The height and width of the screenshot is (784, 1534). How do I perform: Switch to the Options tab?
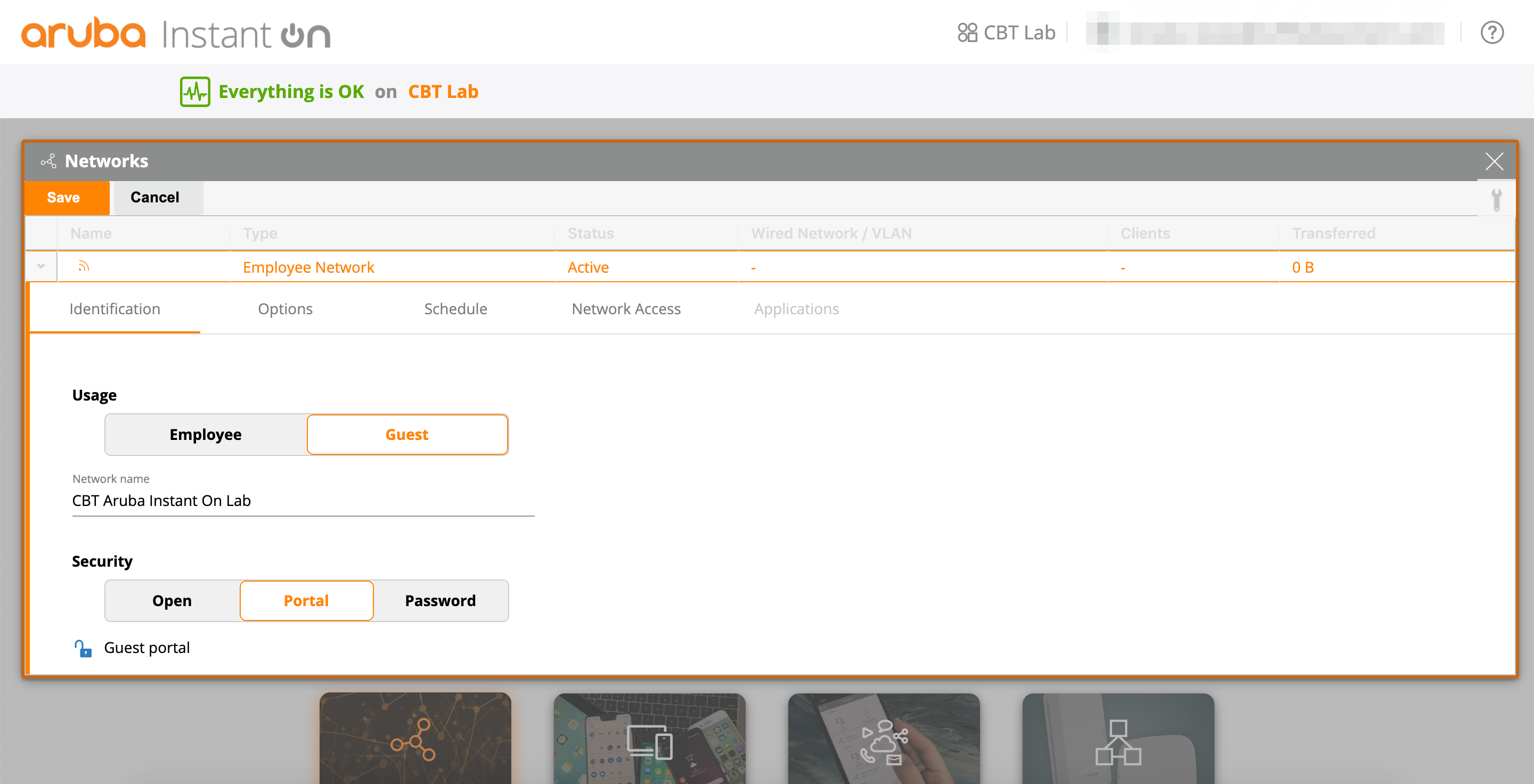coord(285,309)
